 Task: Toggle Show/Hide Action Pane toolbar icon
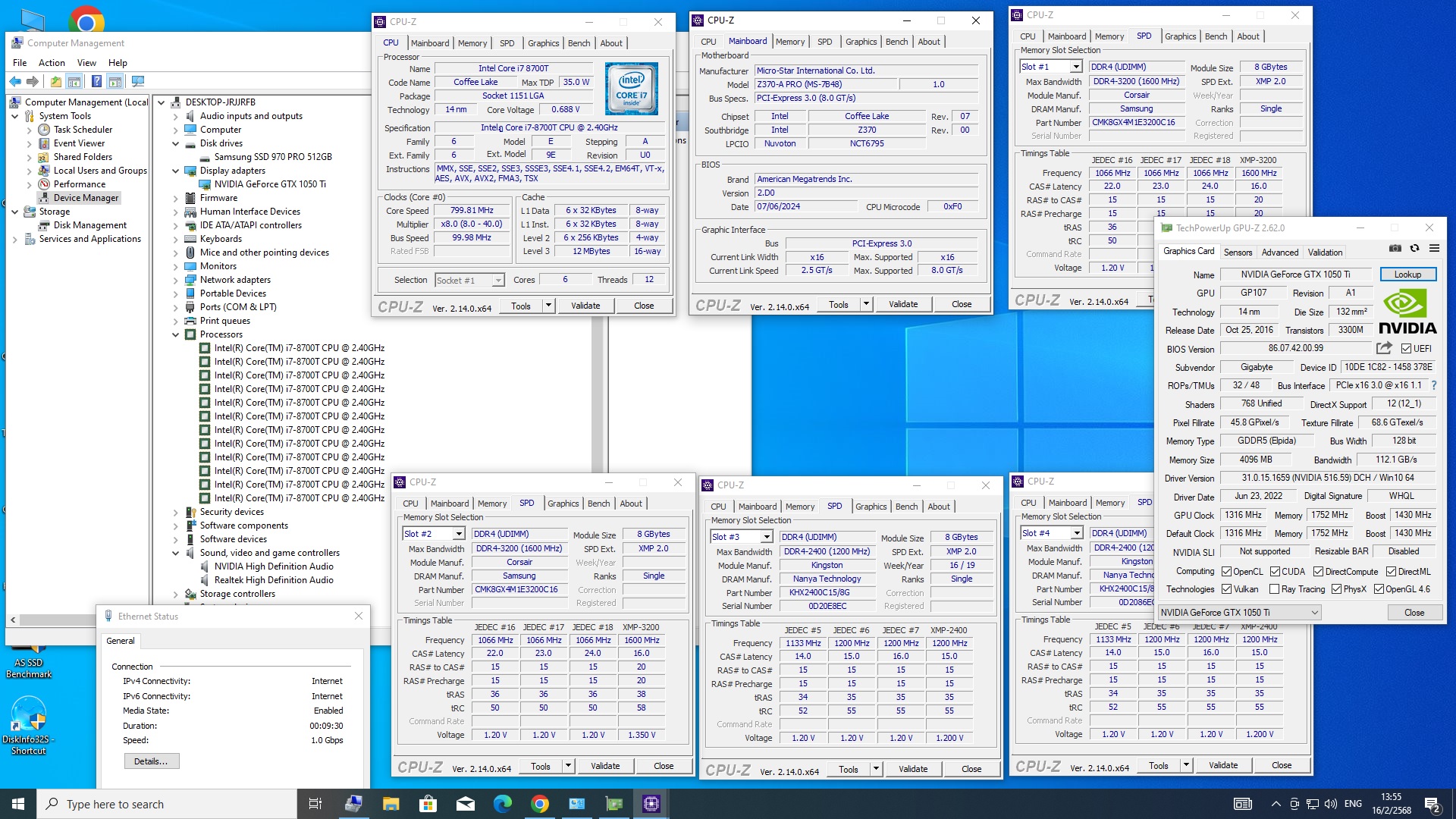pyautogui.click(x=115, y=81)
